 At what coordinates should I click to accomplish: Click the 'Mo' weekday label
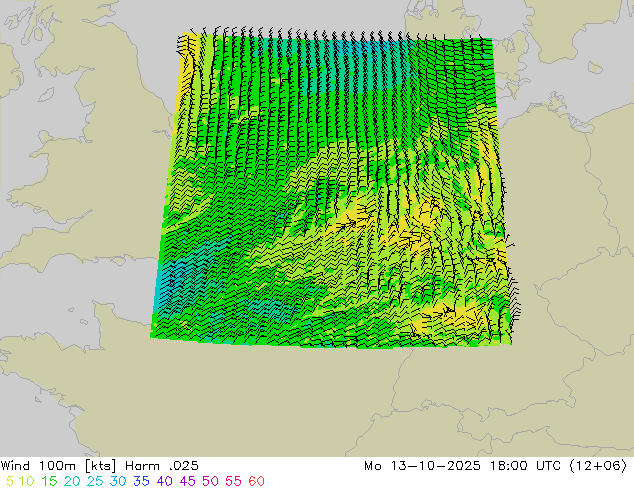click(373, 466)
